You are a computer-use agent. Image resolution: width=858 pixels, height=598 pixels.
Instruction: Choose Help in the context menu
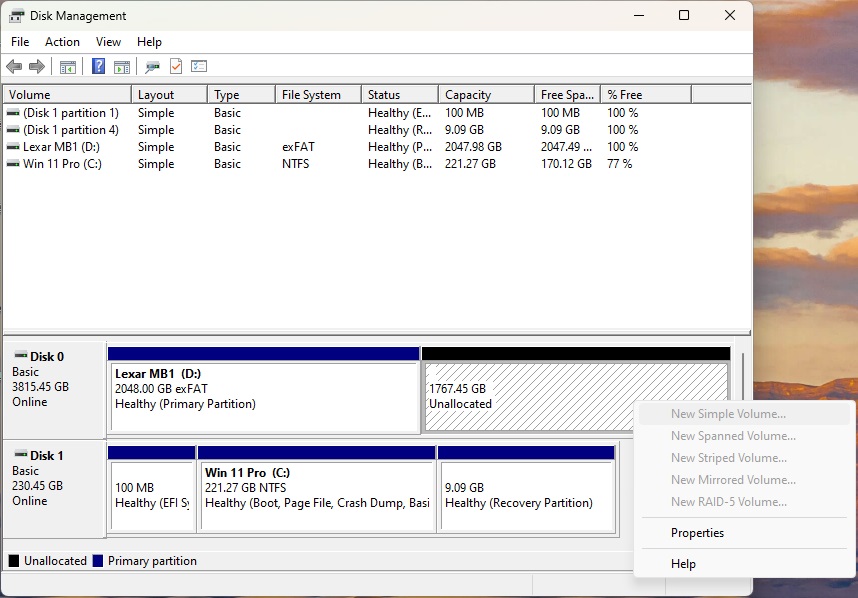(744, 564)
